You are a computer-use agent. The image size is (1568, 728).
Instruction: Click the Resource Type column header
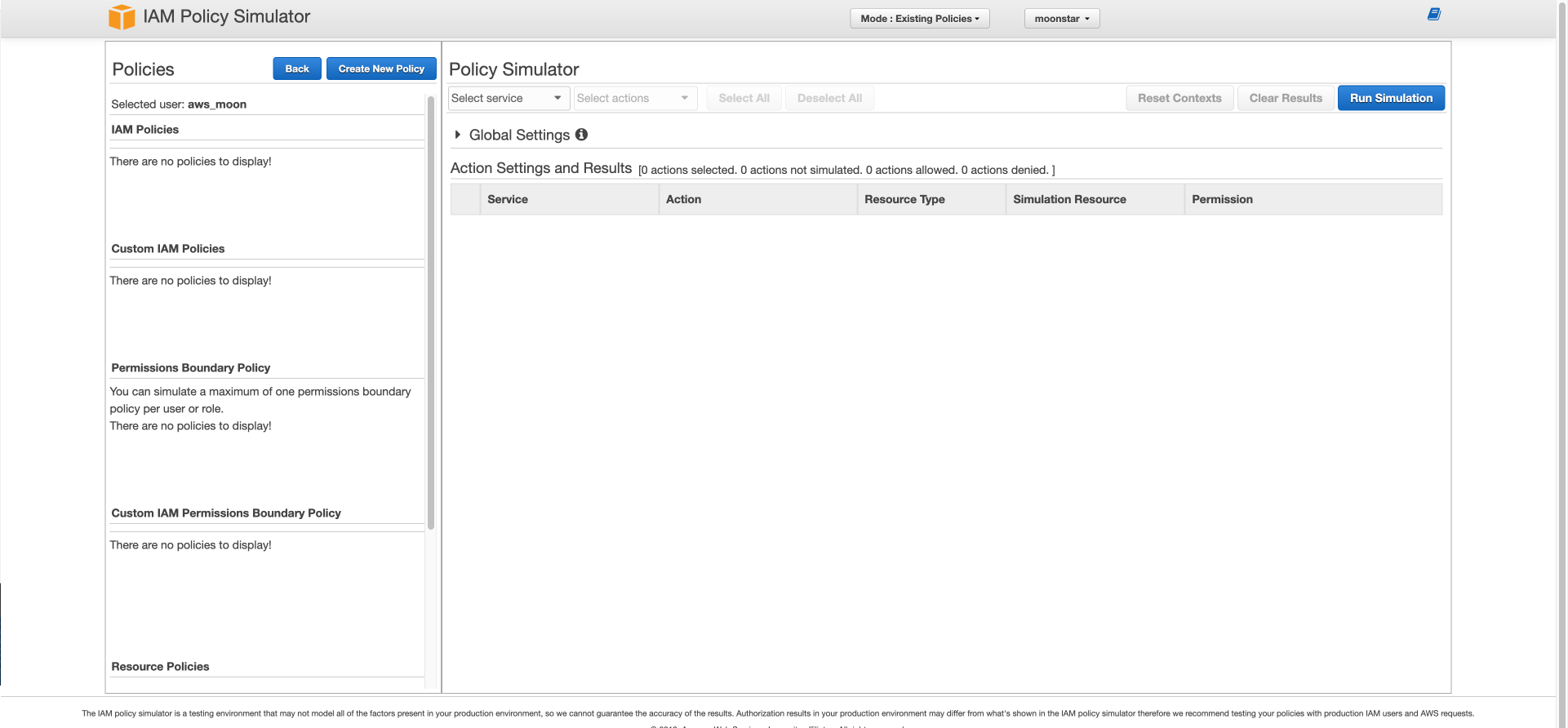(931, 199)
